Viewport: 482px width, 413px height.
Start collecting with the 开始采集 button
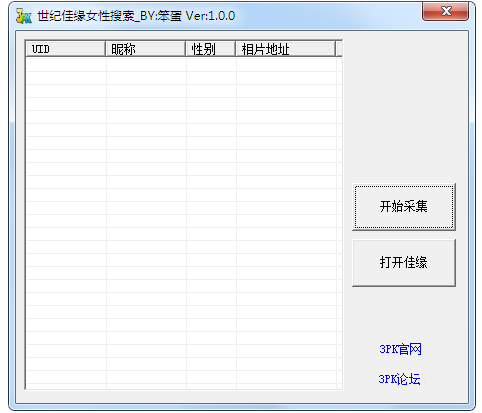tap(404, 207)
